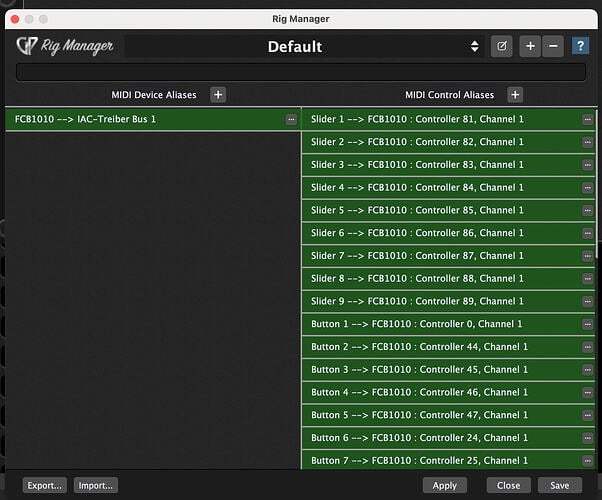Click the Rig Manager logo
This screenshot has width=602, height=500.
(x=64, y=46)
